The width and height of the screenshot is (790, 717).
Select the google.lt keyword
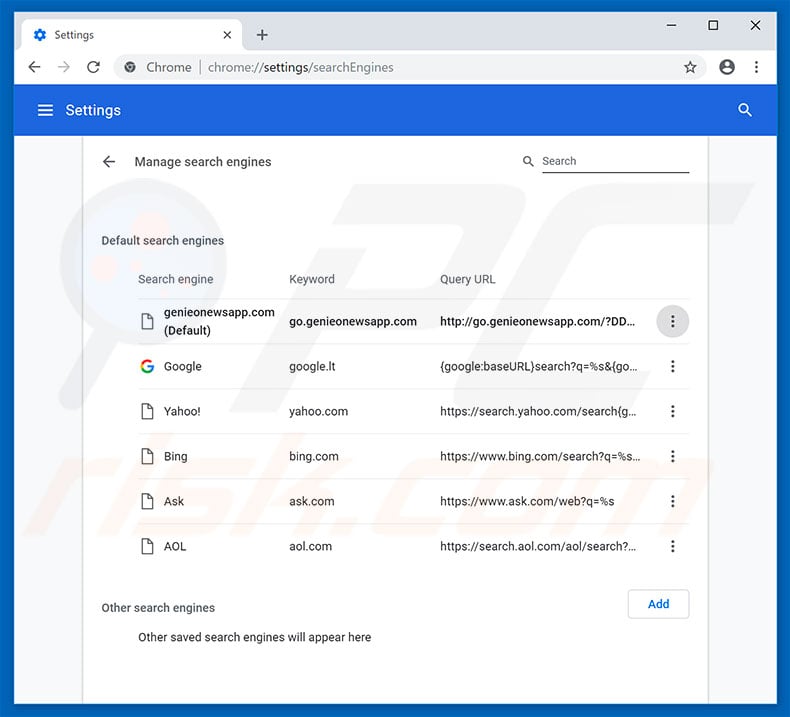coord(312,366)
